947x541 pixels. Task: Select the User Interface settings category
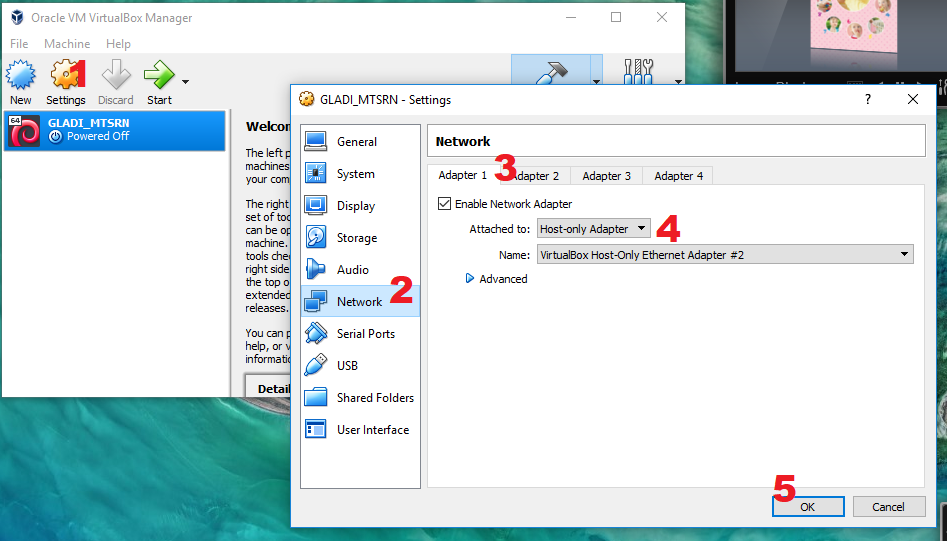[x=360, y=430]
